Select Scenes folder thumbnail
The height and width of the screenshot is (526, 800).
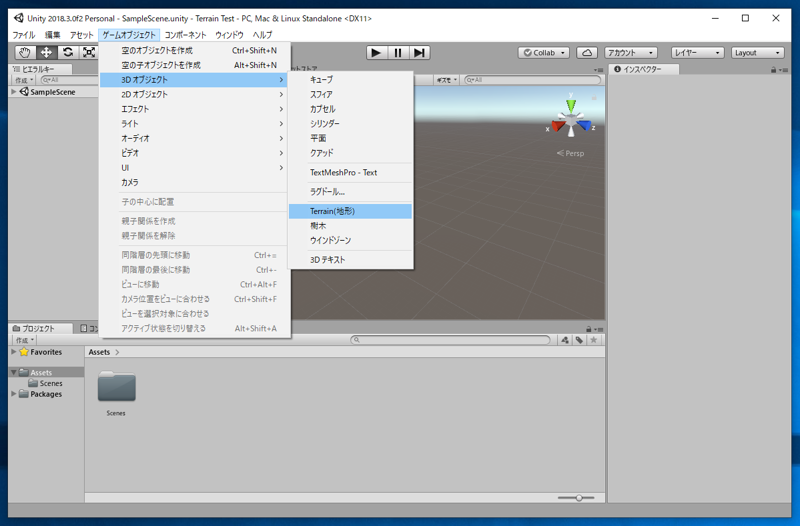click(x=116, y=386)
